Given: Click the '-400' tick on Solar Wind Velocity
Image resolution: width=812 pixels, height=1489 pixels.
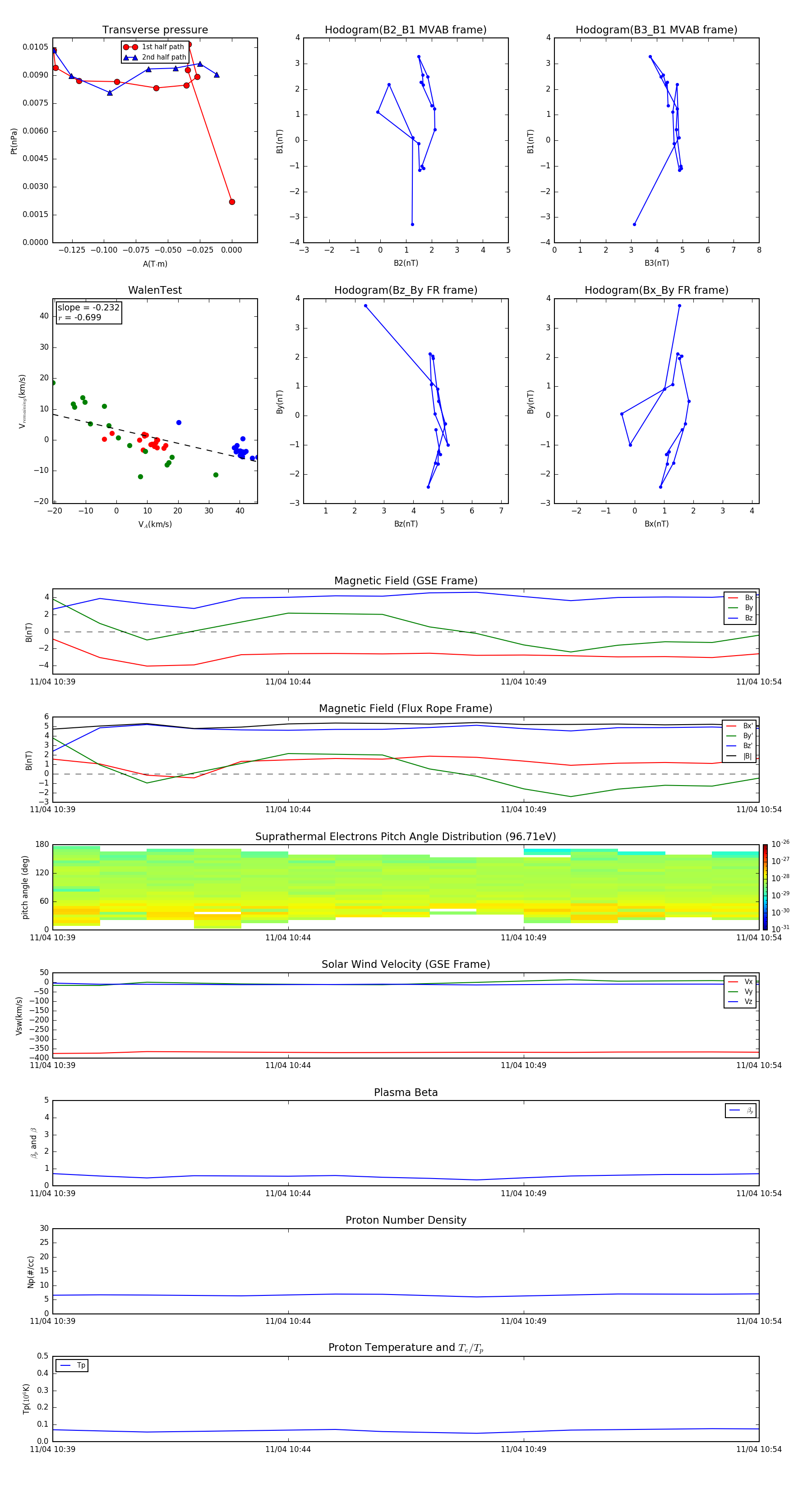Looking at the screenshot, I should coord(39,1058).
